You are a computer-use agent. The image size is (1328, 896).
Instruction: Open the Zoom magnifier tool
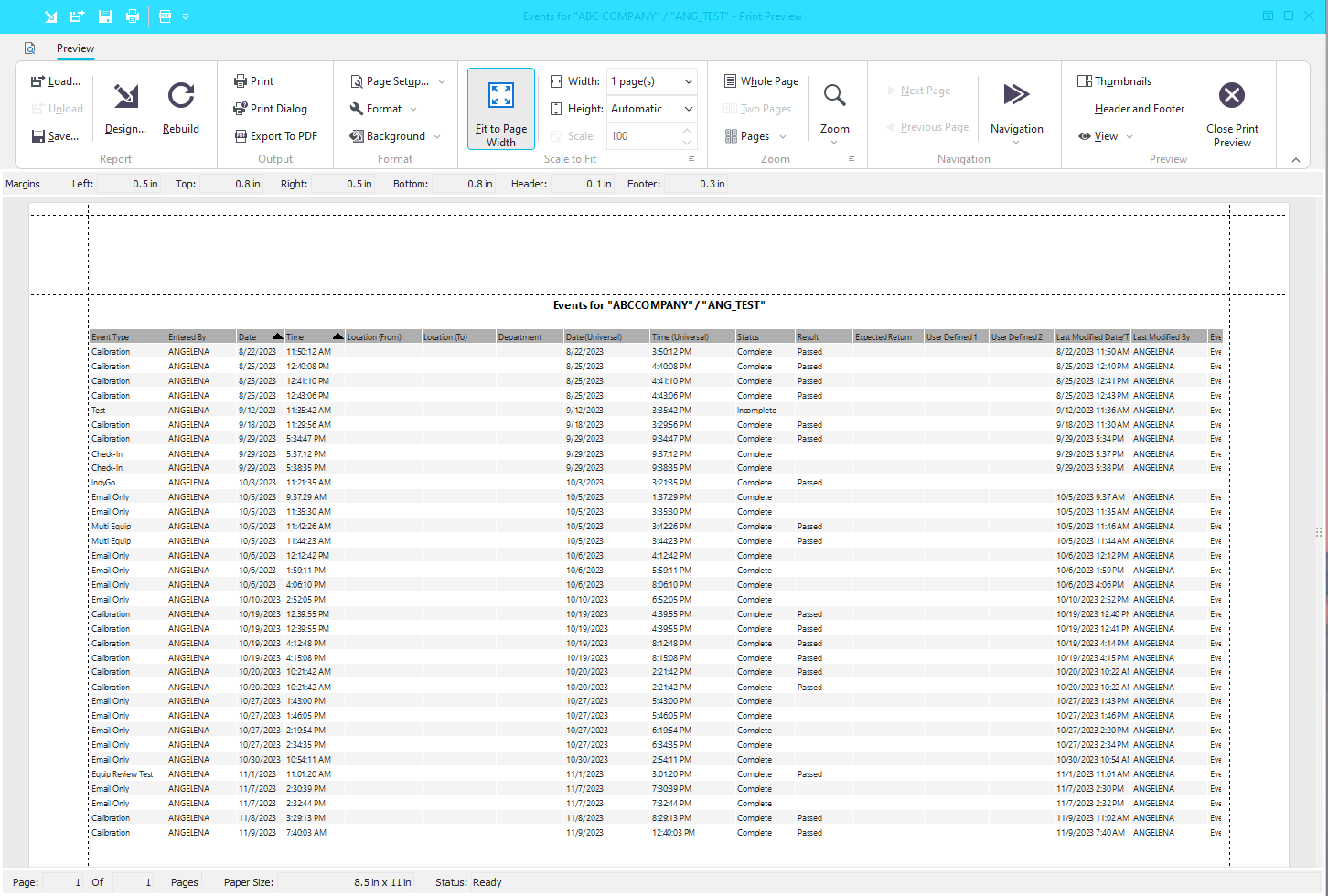click(834, 96)
